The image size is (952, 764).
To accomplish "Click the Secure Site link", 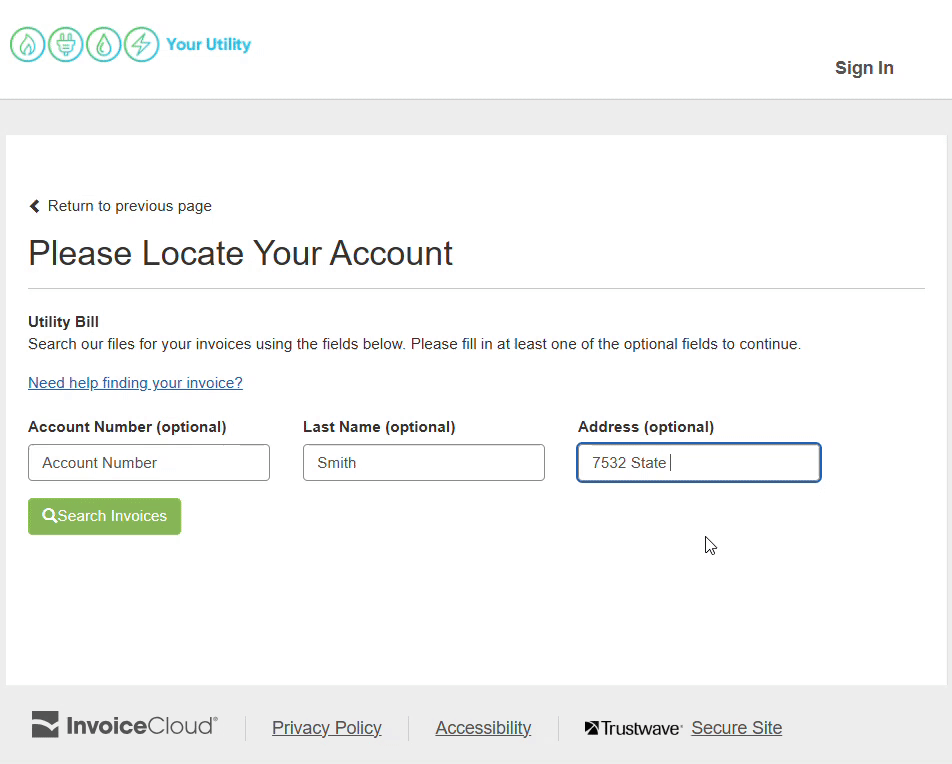I will click(736, 728).
